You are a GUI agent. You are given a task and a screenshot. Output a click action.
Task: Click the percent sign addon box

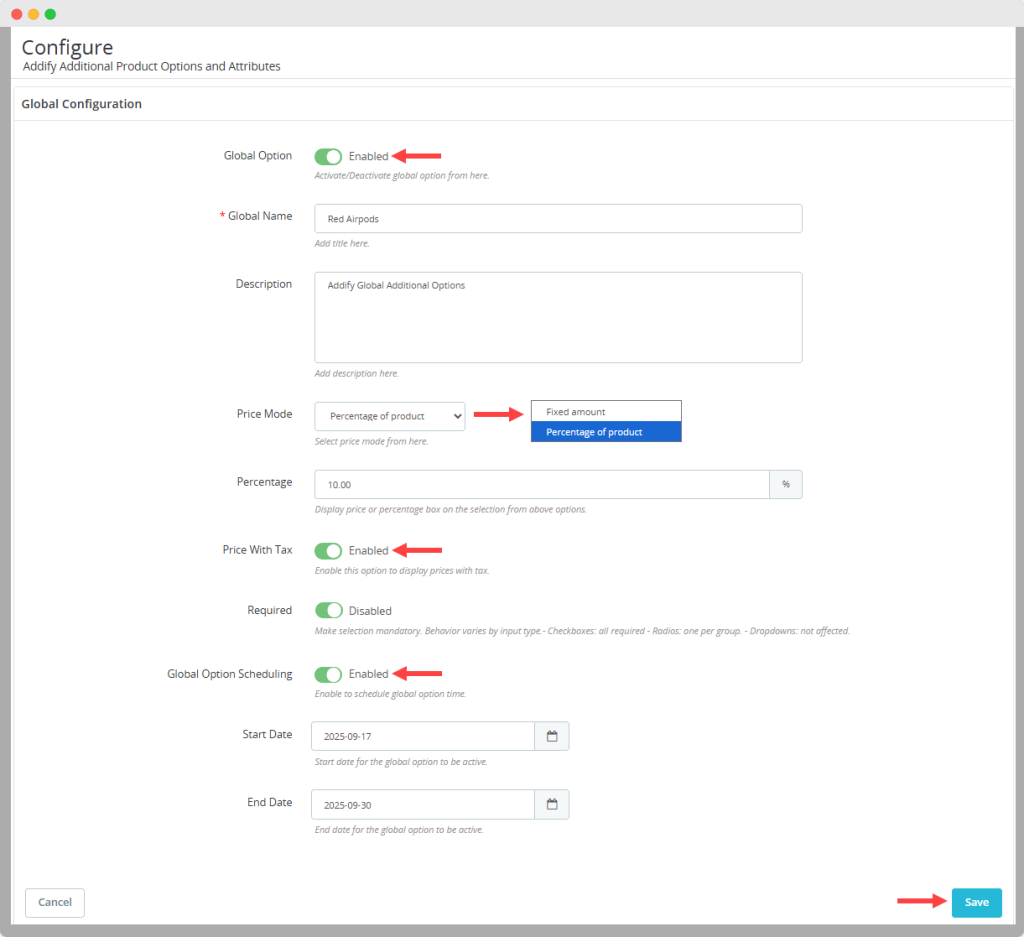pyautogui.click(x=786, y=484)
